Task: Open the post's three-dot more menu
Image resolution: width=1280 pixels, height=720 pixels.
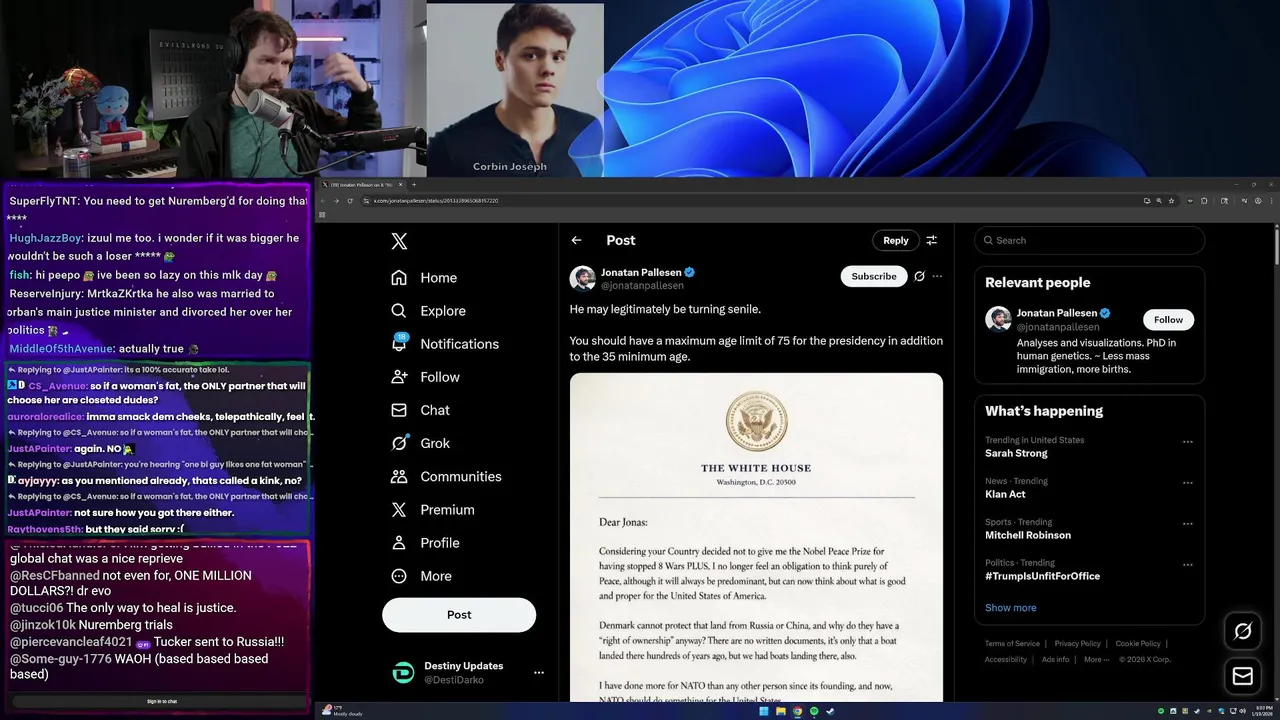Action: (937, 276)
